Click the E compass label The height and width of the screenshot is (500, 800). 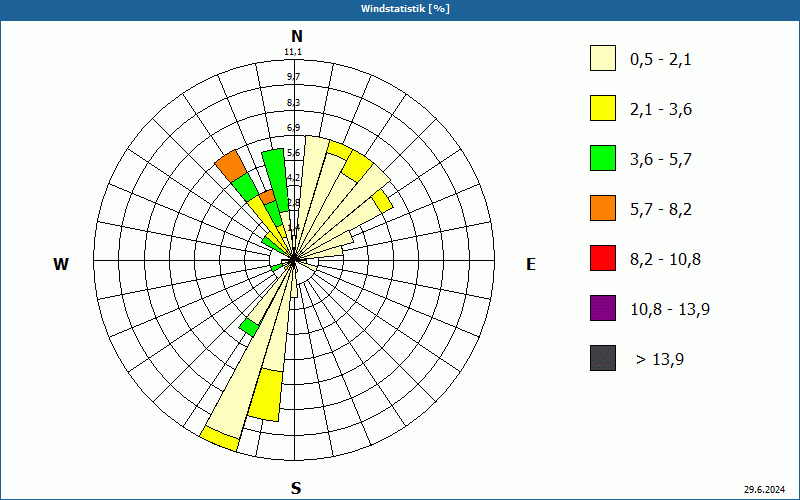coord(531,264)
